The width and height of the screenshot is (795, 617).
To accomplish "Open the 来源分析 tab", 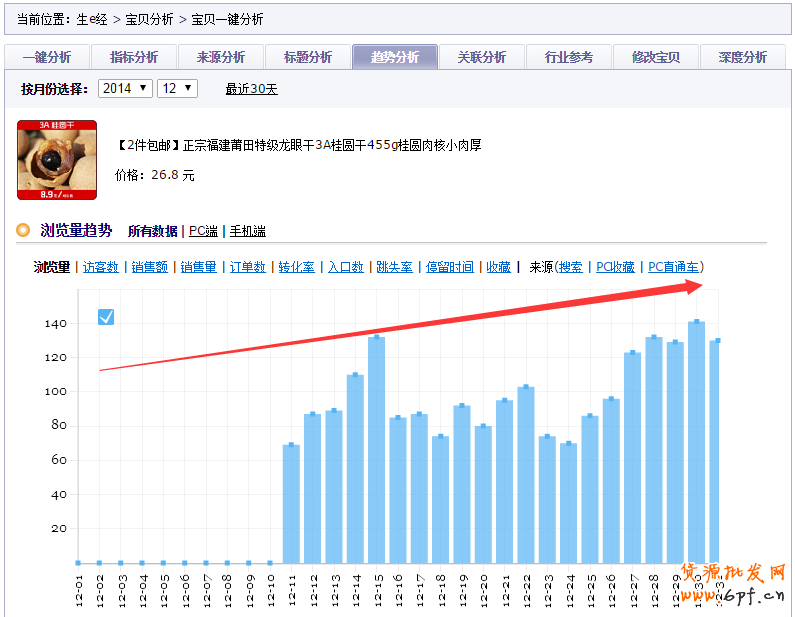I will coord(220,57).
